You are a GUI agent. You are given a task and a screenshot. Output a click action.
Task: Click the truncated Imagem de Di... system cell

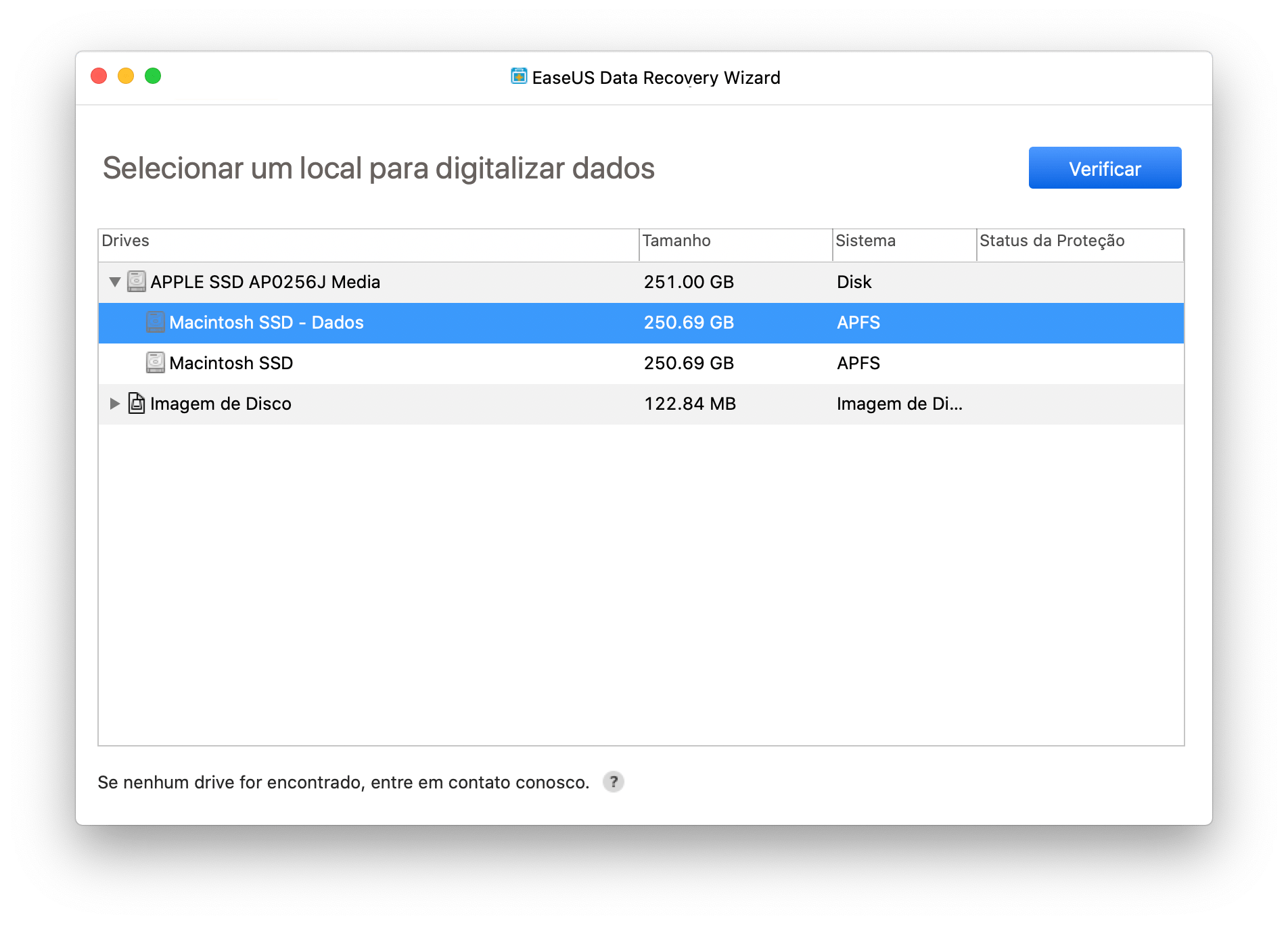[900, 404]
